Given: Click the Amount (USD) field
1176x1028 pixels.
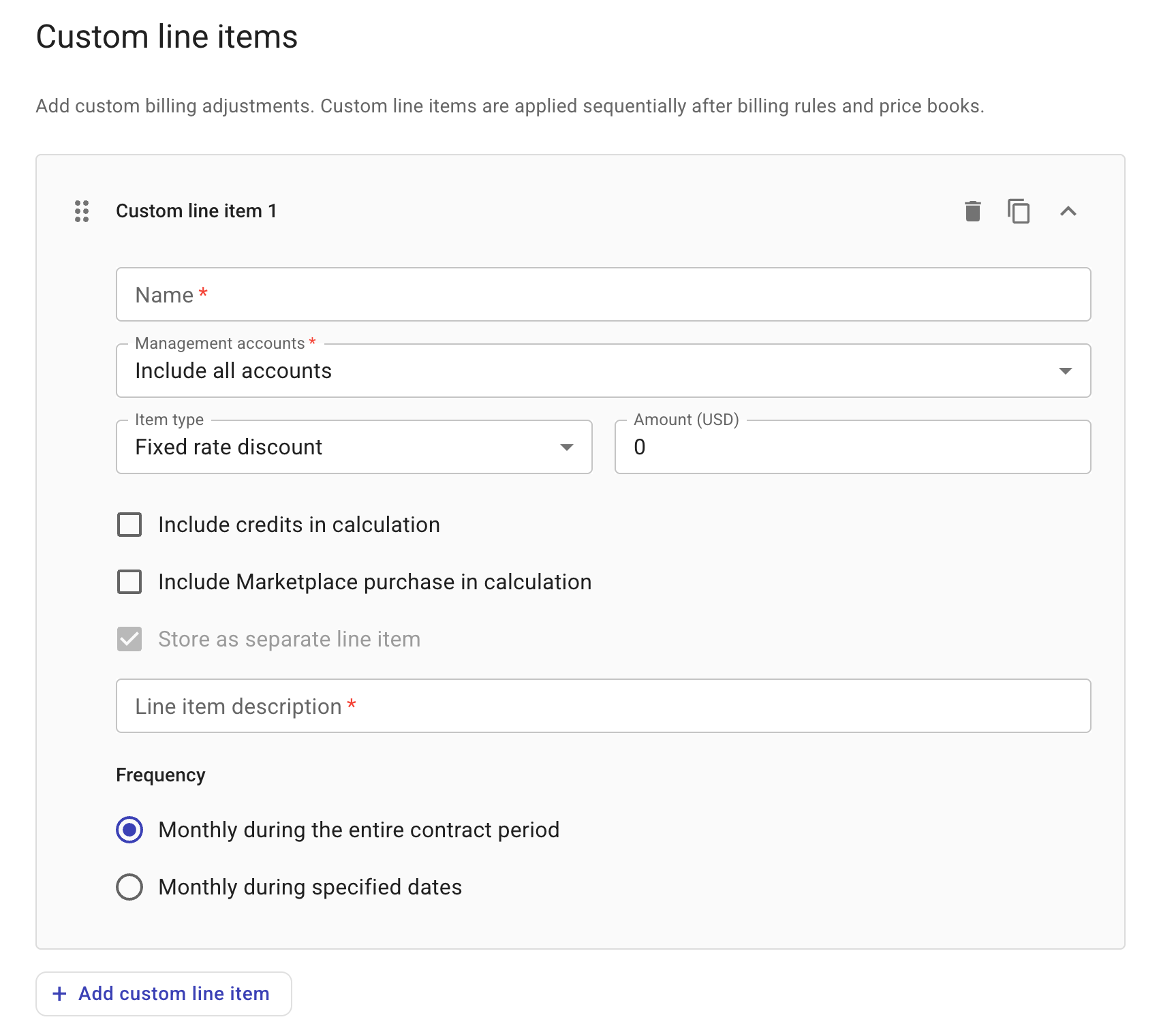Looking at the screenshot, I should [852, 448].
